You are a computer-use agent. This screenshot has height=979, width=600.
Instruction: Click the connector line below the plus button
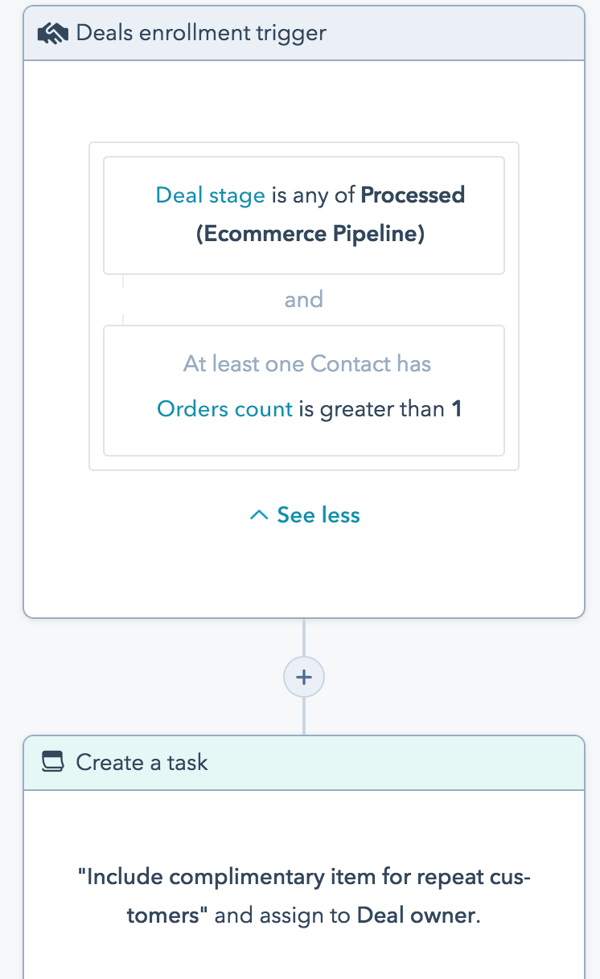tap(304, 716)
